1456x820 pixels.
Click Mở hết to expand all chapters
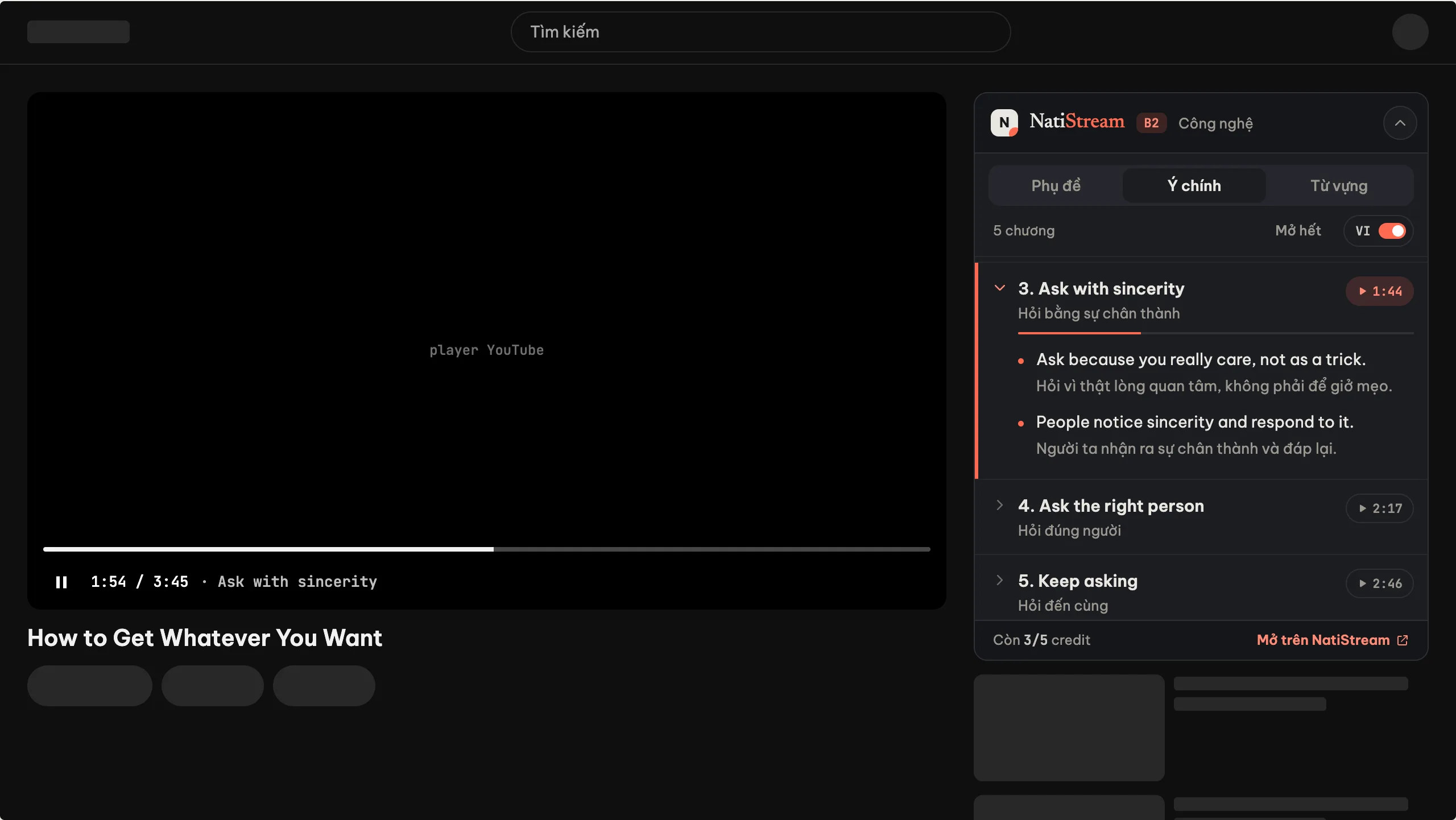click(x=1298, y=230)
